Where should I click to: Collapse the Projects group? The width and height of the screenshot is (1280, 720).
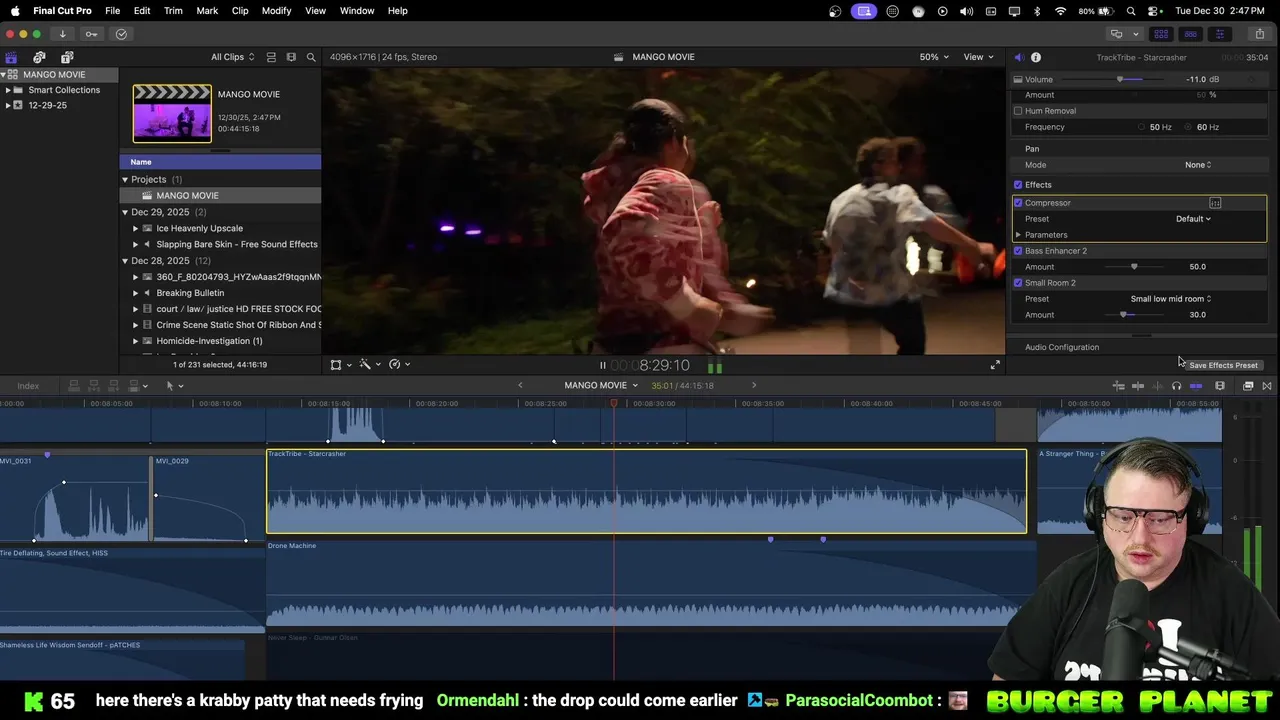click(x=125, y=180)
